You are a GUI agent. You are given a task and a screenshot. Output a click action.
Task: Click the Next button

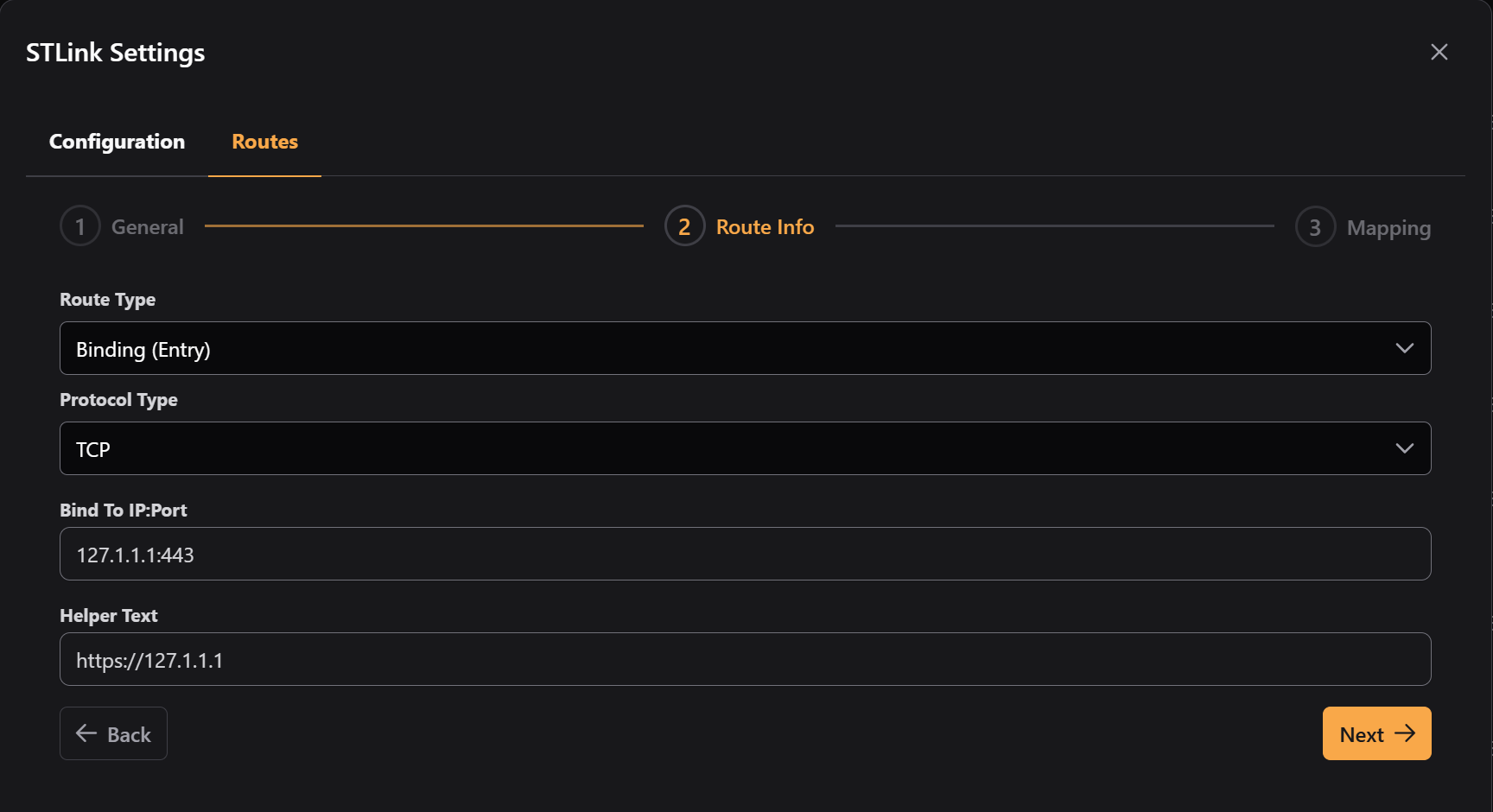pos(1376,733)
